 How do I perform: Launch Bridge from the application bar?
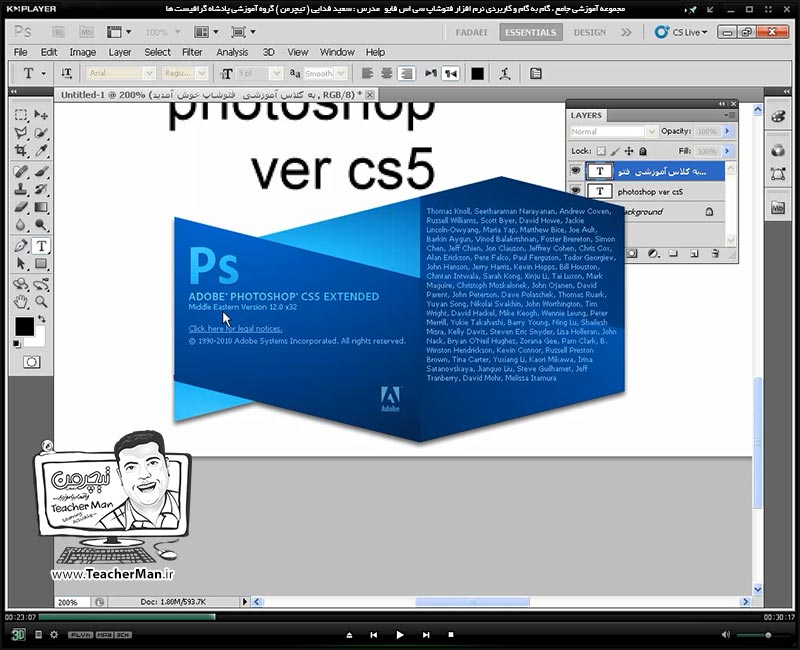click(59, 32)
